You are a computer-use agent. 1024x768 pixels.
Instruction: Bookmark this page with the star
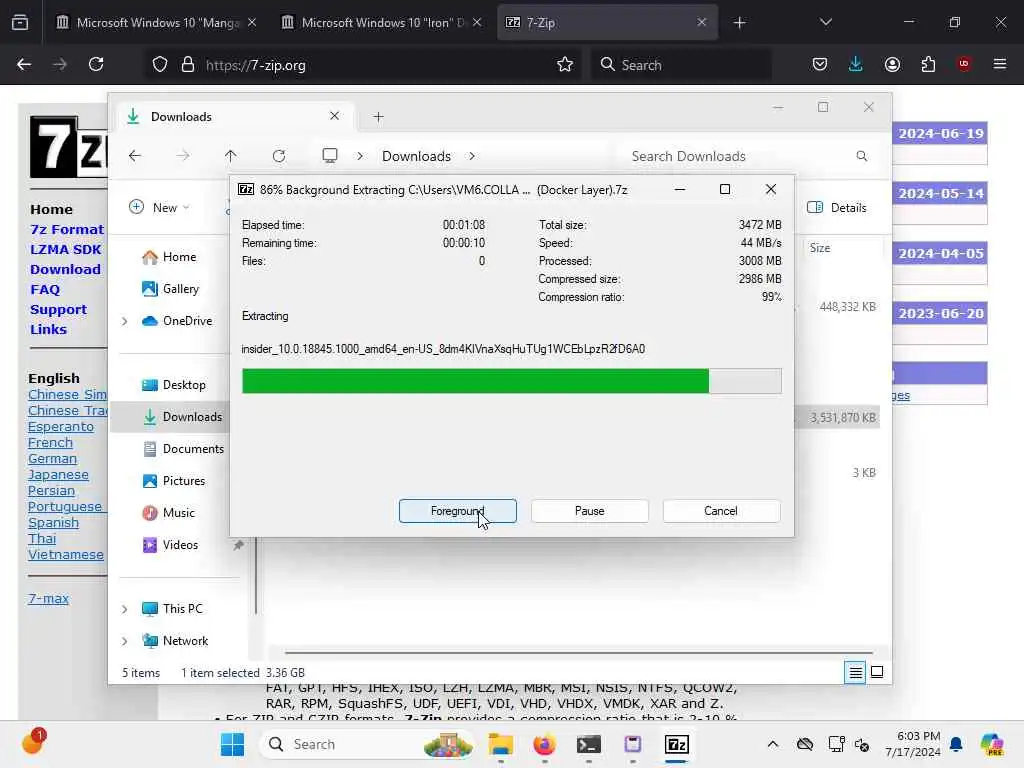[x=565, y=65]
